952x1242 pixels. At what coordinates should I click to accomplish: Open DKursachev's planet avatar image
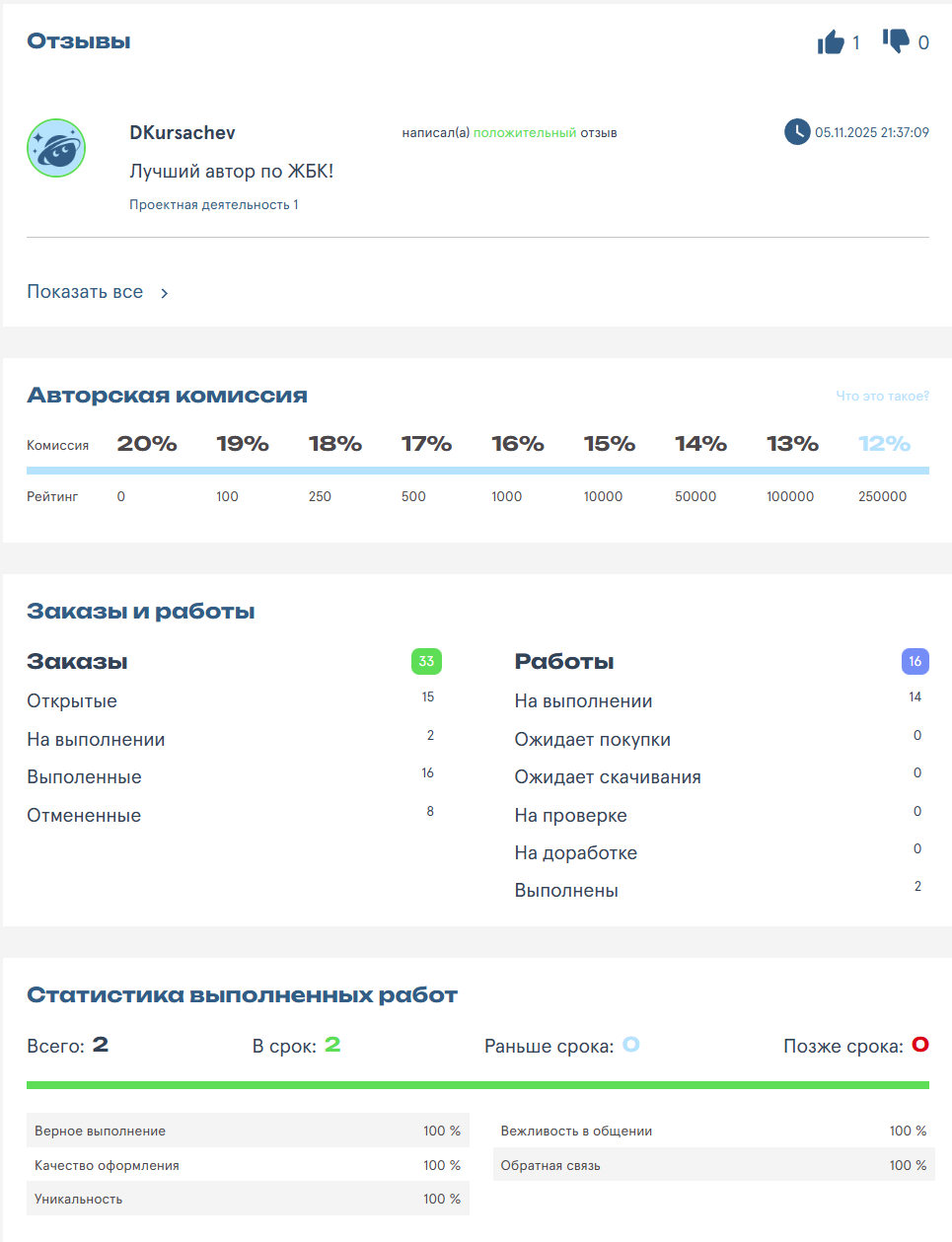coord(56,148)
